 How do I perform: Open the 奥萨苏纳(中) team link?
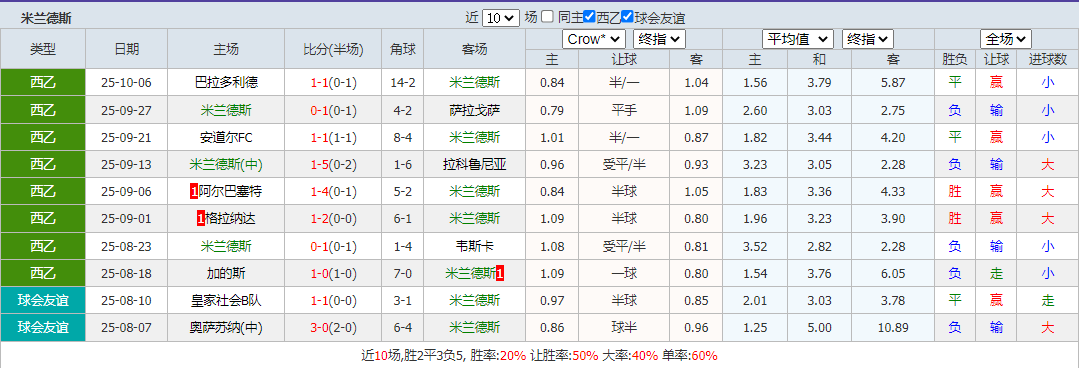(x=226, y=328)
